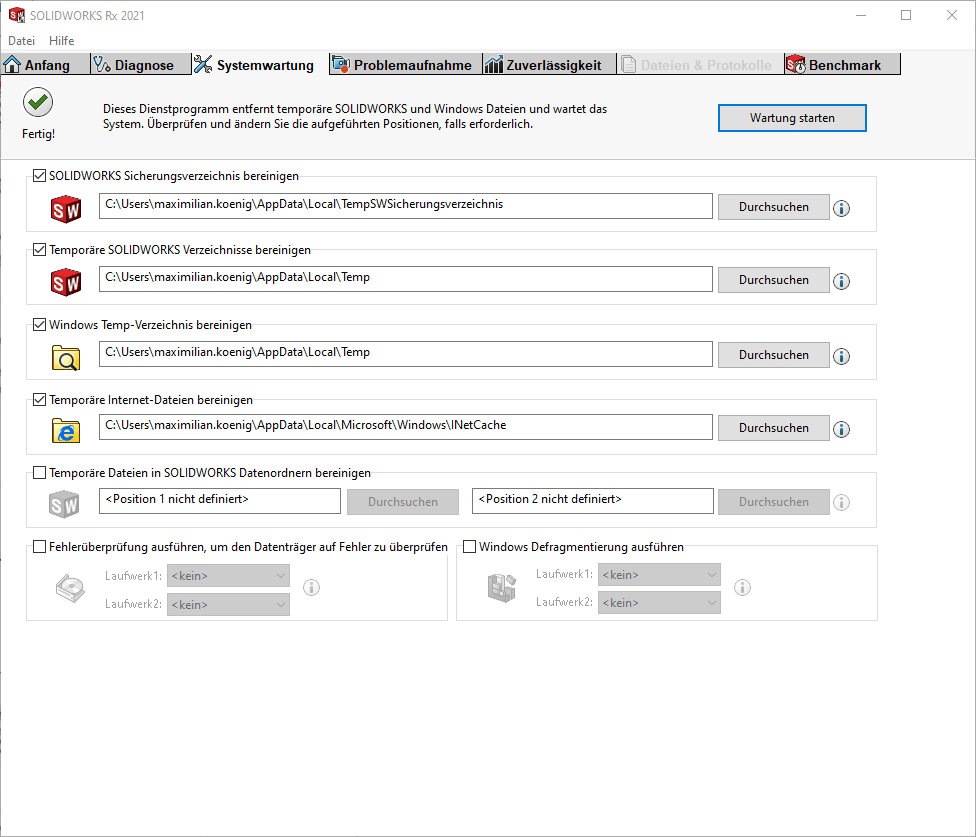Click info icon beside Windows Temp-Verzeichnis path

click(841, 356)
